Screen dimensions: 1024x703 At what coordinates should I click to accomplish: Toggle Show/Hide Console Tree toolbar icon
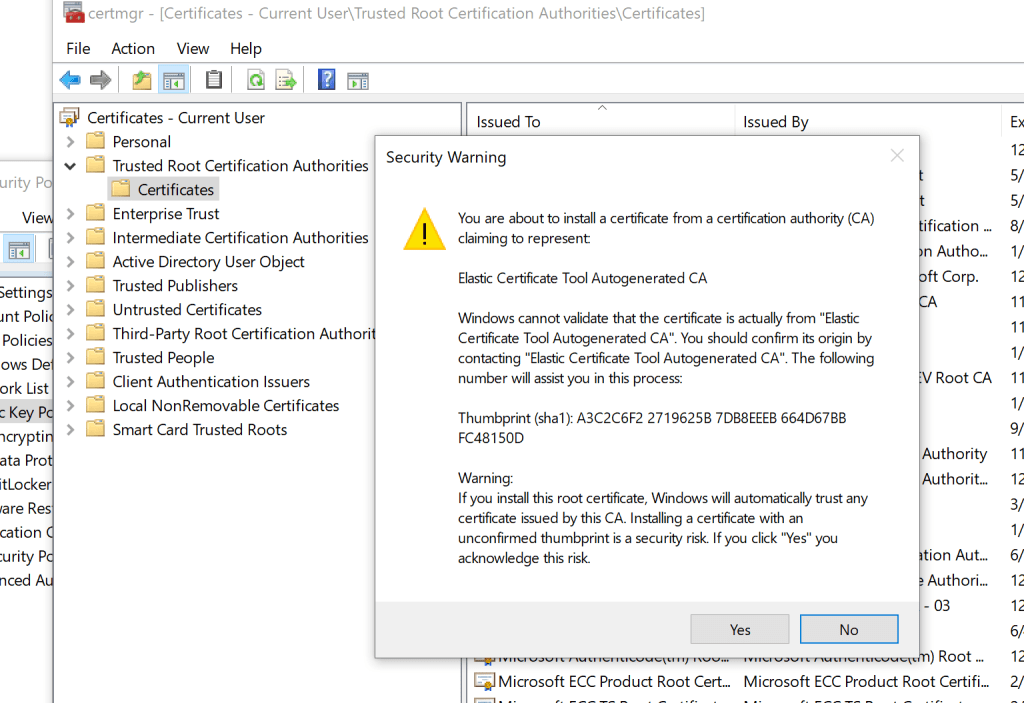click(174, 80)
